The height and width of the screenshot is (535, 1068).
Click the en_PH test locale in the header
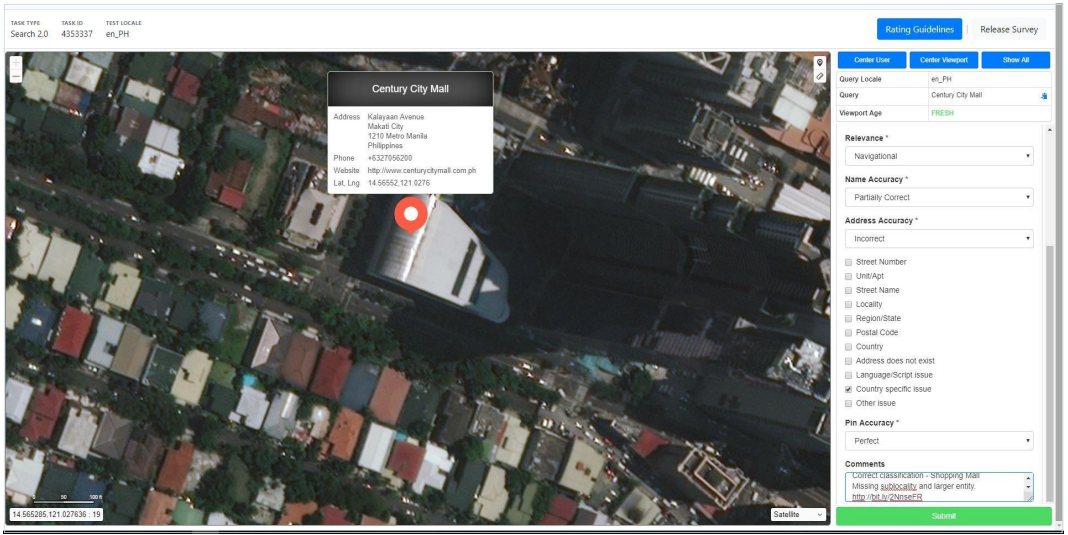[117, 33]
